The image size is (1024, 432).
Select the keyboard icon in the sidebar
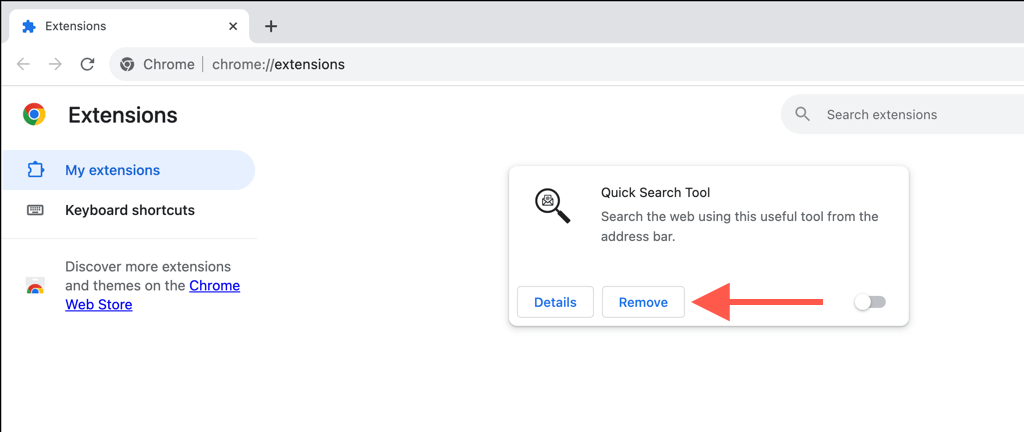[35, 211]
